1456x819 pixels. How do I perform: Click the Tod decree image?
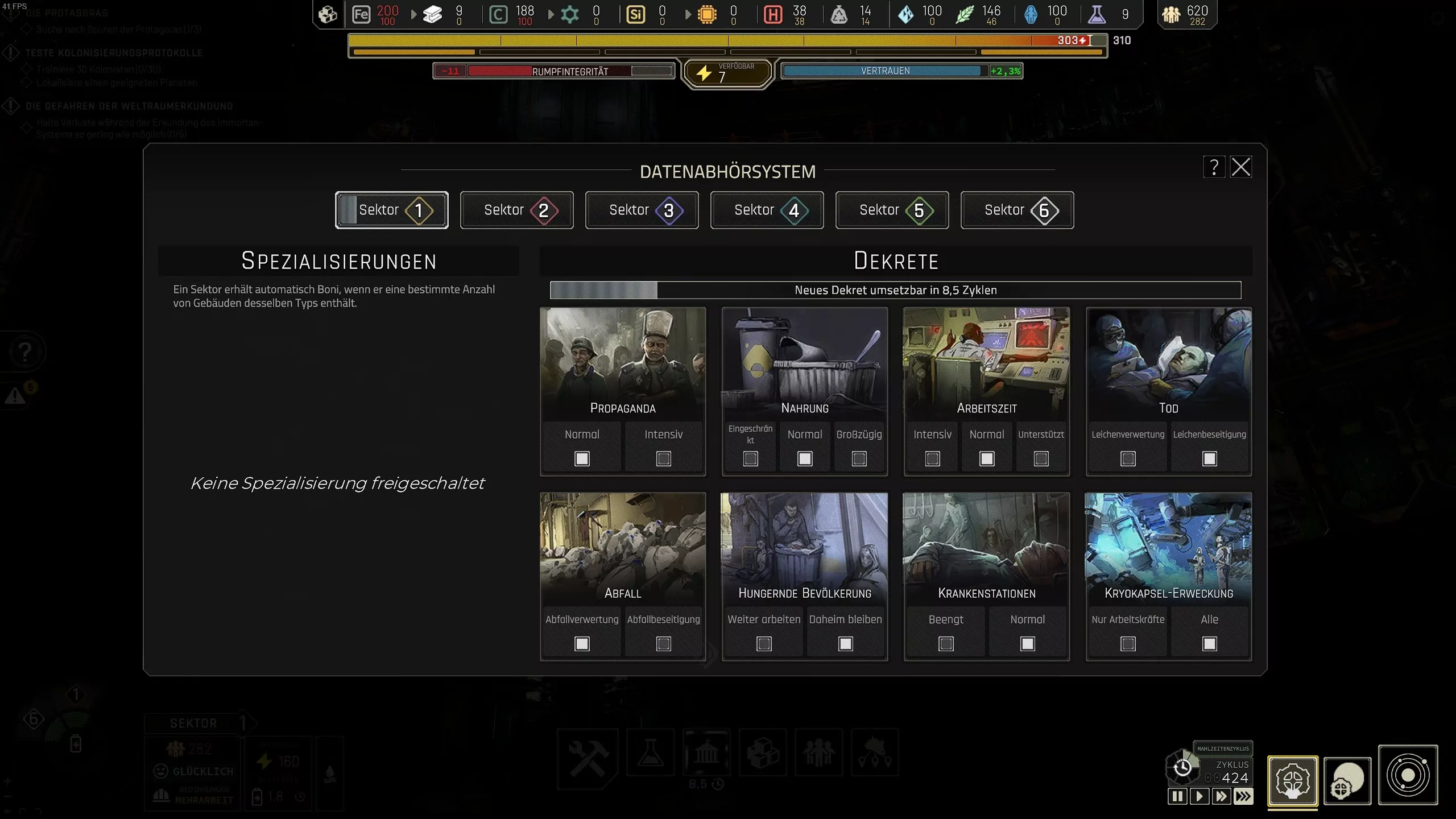coord(1169,364)
